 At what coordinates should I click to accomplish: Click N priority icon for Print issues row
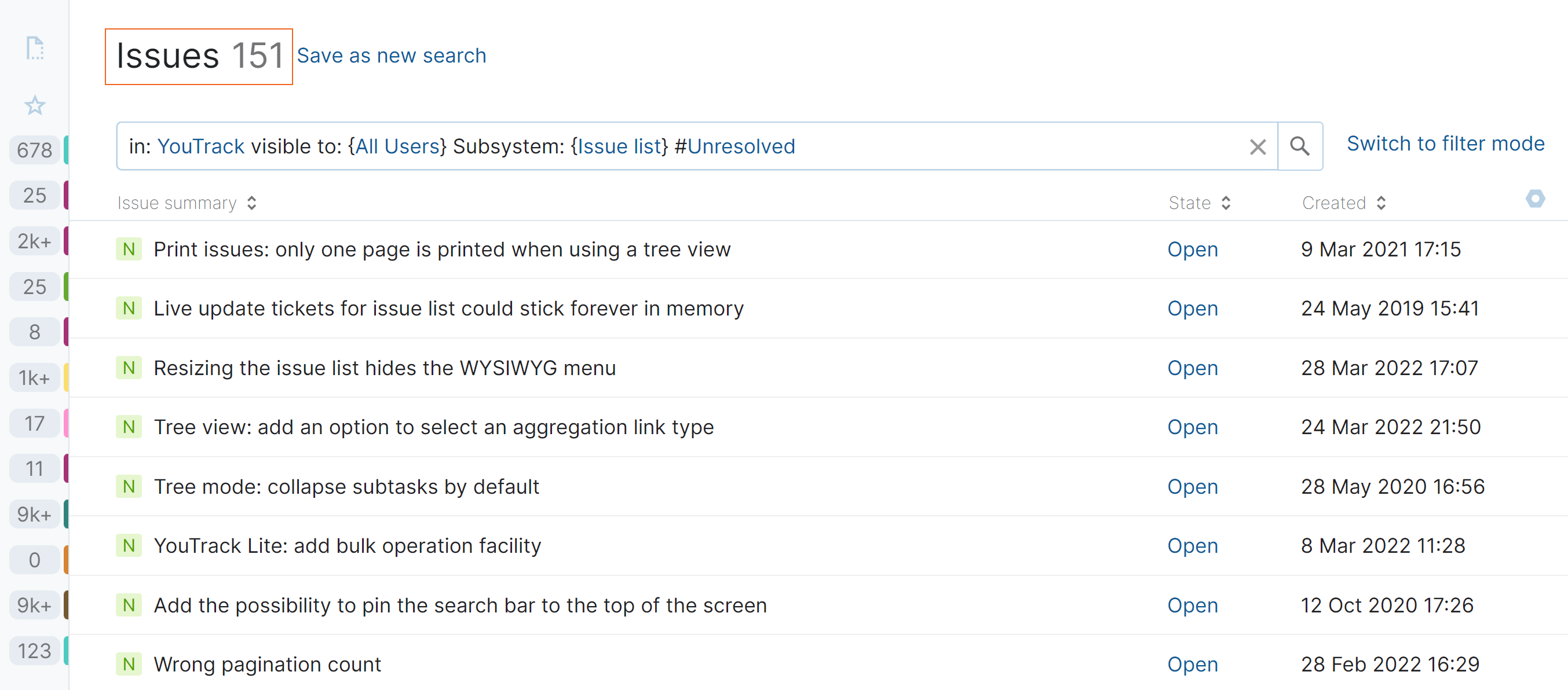click(x=129, y=249)
